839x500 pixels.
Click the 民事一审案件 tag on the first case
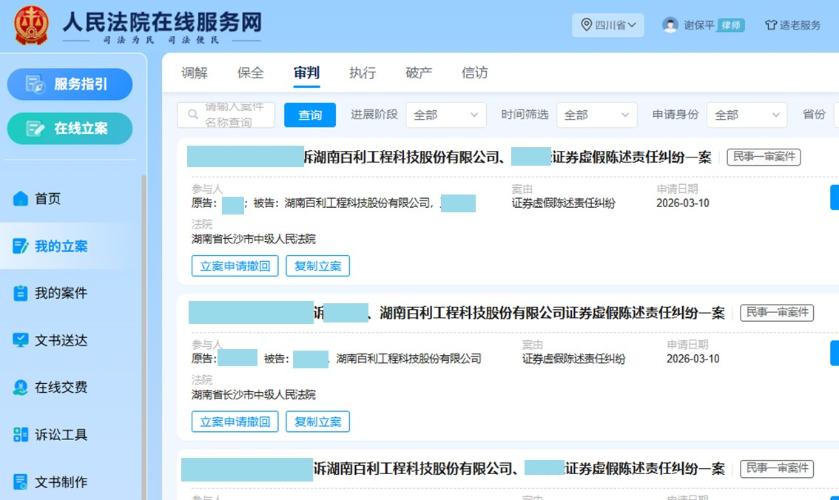[x=764, y=157]
